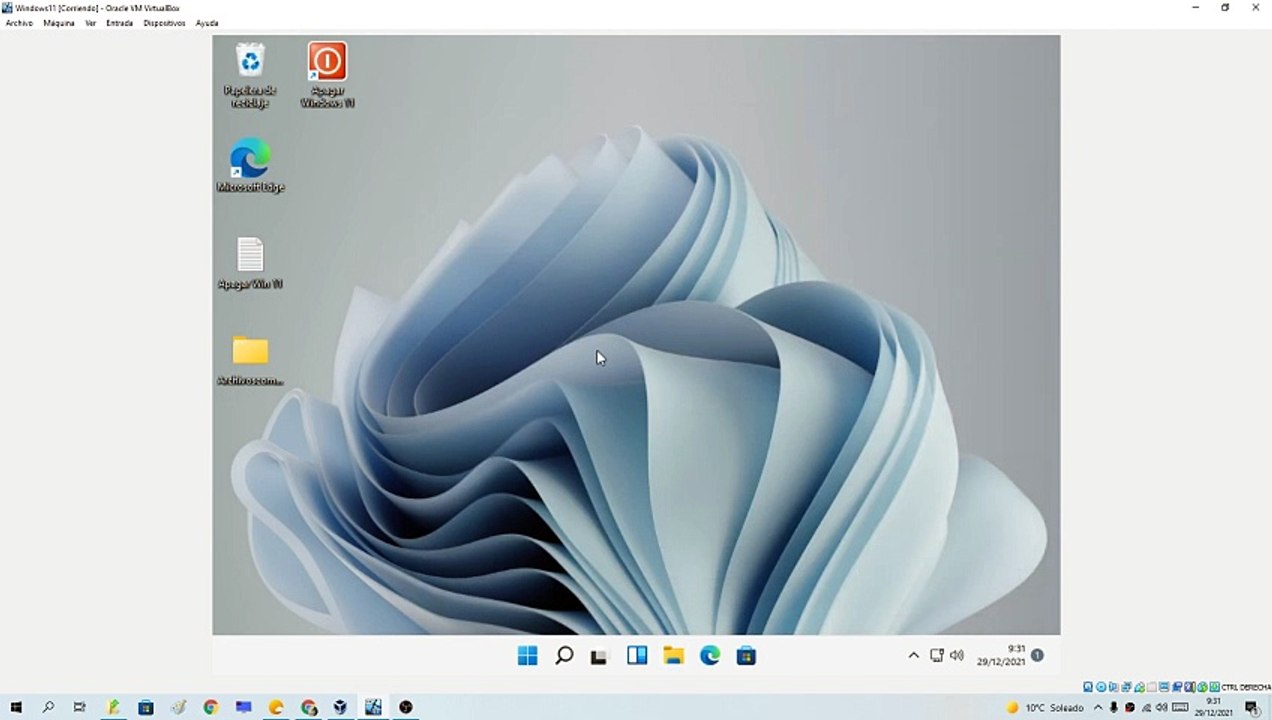Switch to running VM taskbar icon
Screen dimensions: 1272x720
click(x=374, y=707)
